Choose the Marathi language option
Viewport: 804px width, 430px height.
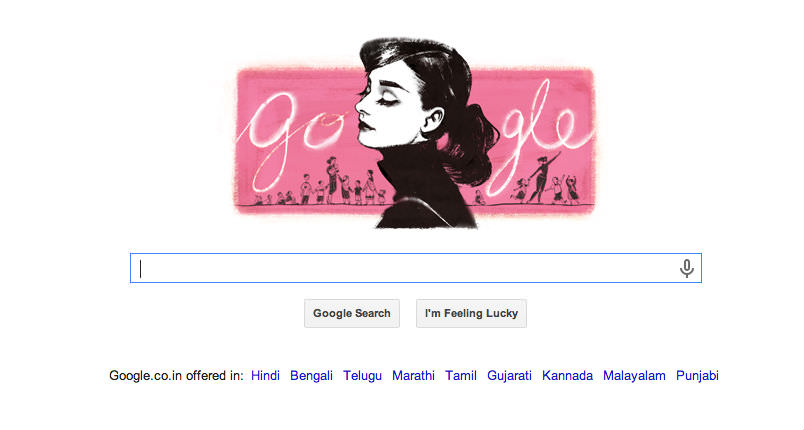point(413,376)
